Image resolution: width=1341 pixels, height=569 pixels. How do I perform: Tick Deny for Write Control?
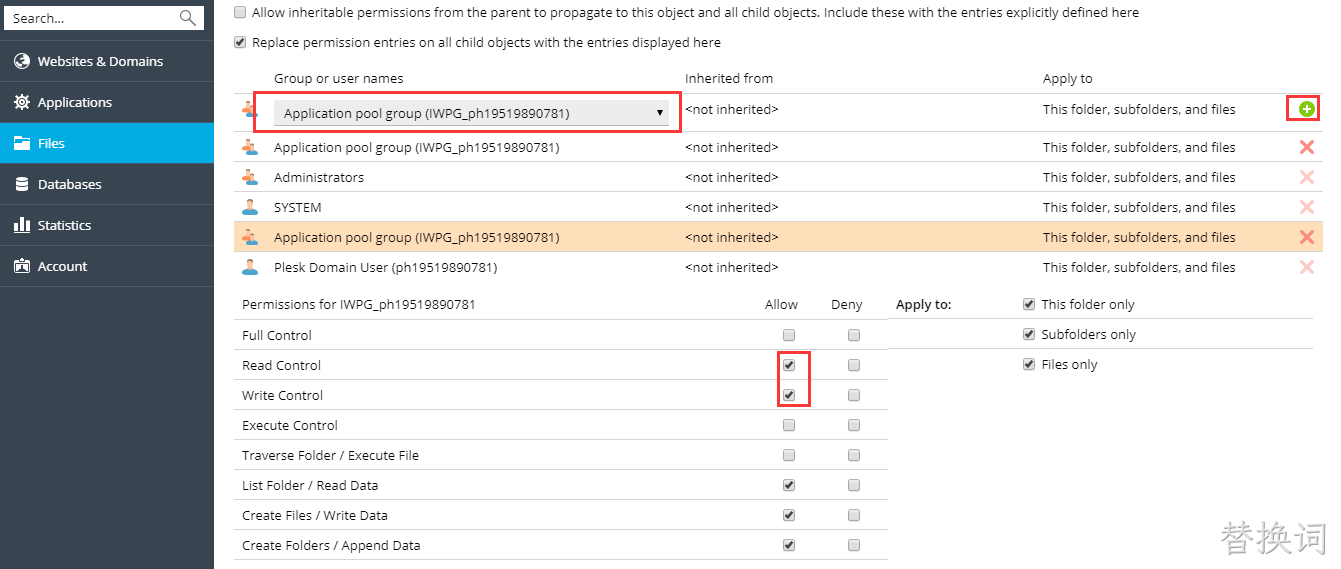pos(854,395)
